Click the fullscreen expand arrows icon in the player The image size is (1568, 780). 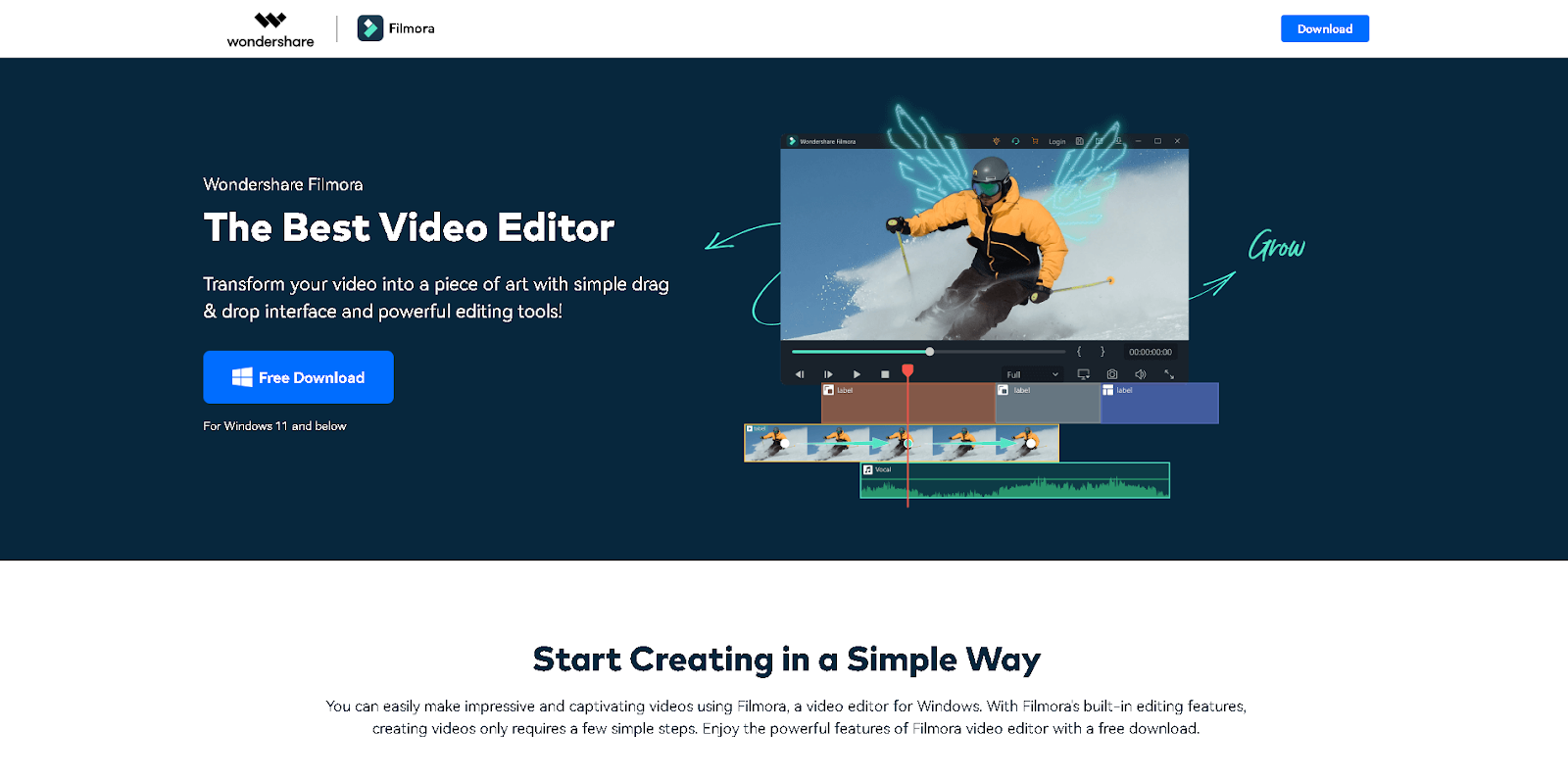[1169, 374]
